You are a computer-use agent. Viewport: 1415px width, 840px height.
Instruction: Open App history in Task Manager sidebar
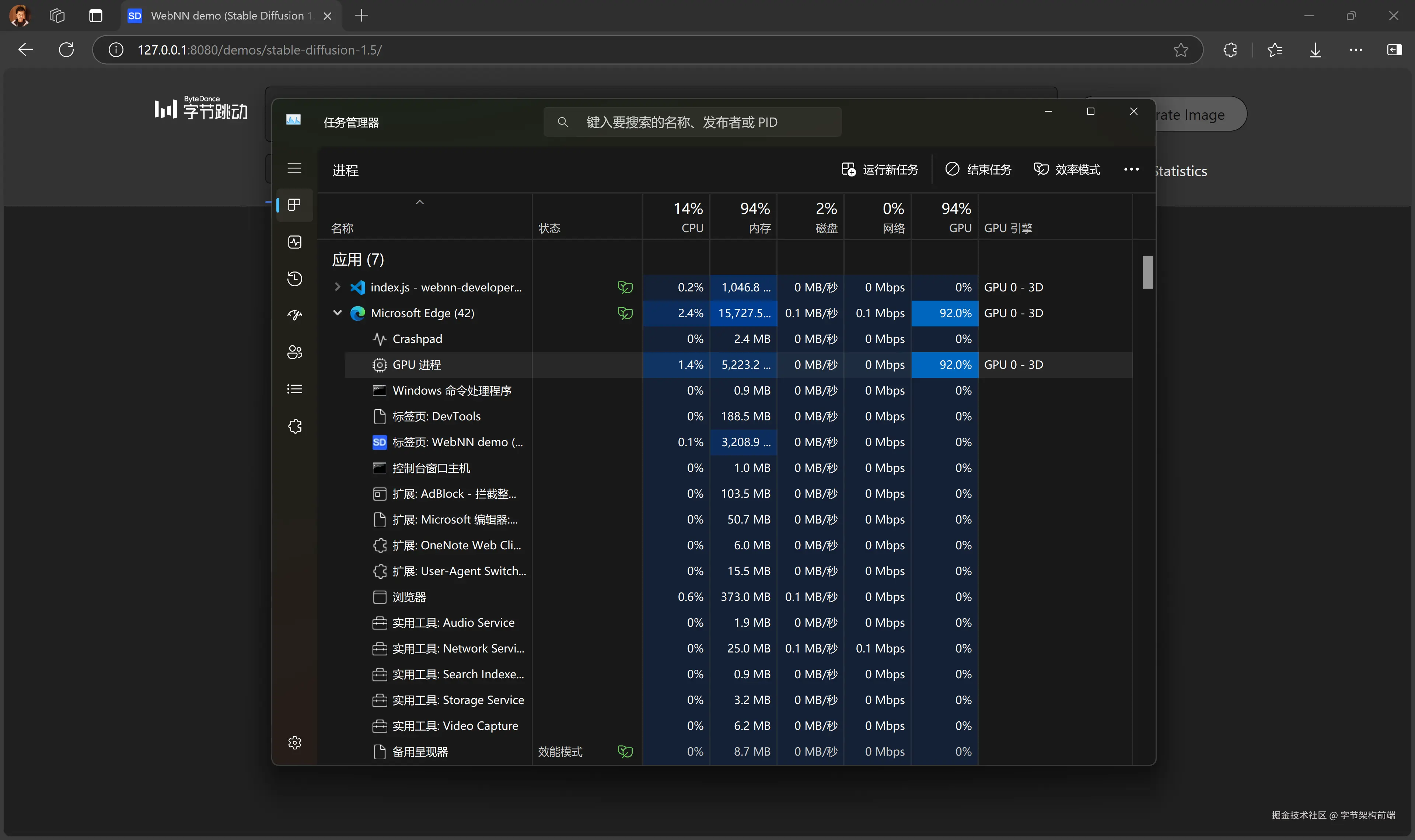coord(294,279)
